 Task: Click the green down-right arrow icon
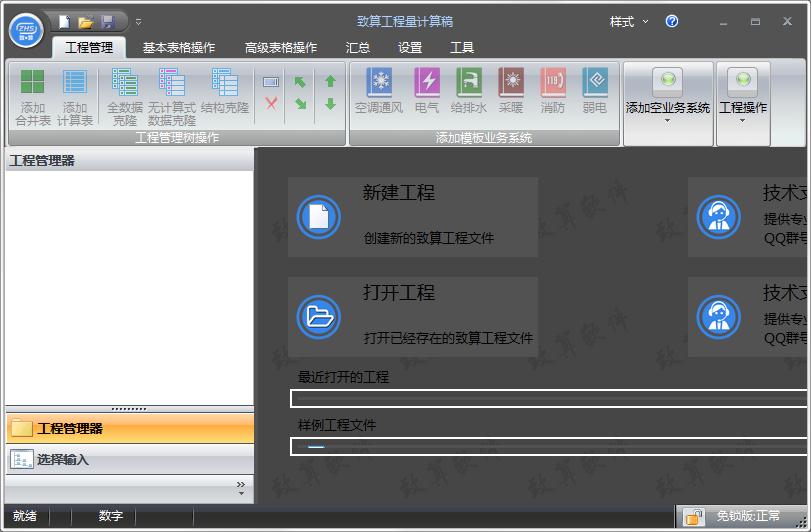click(300, 104)
